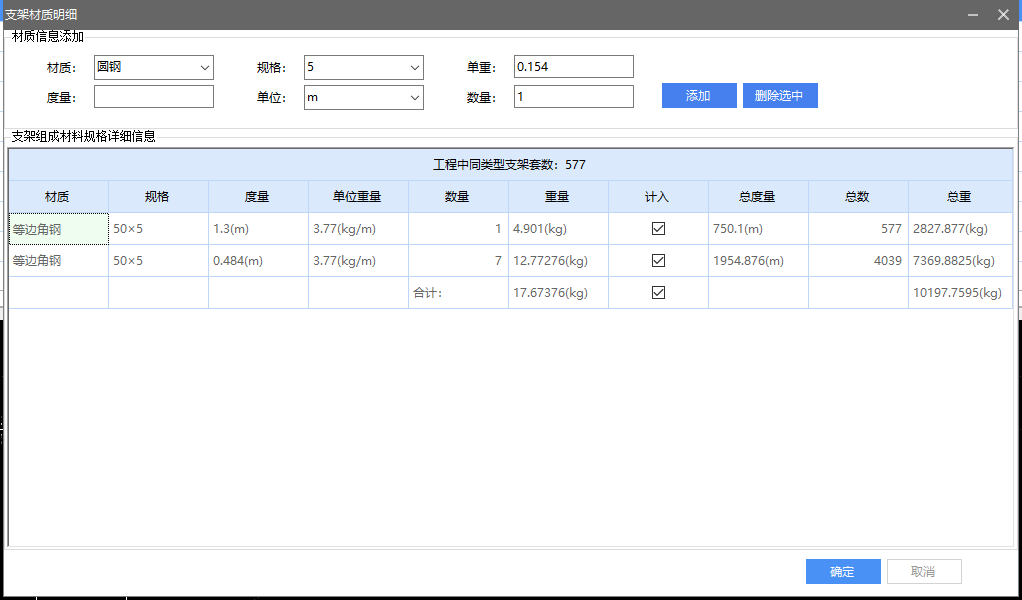This screenshot has width=1022, height=600.
Task: Open the 材质 dropdown showing 圆钢
Action: pyautogui.click(x=204, y=67)
